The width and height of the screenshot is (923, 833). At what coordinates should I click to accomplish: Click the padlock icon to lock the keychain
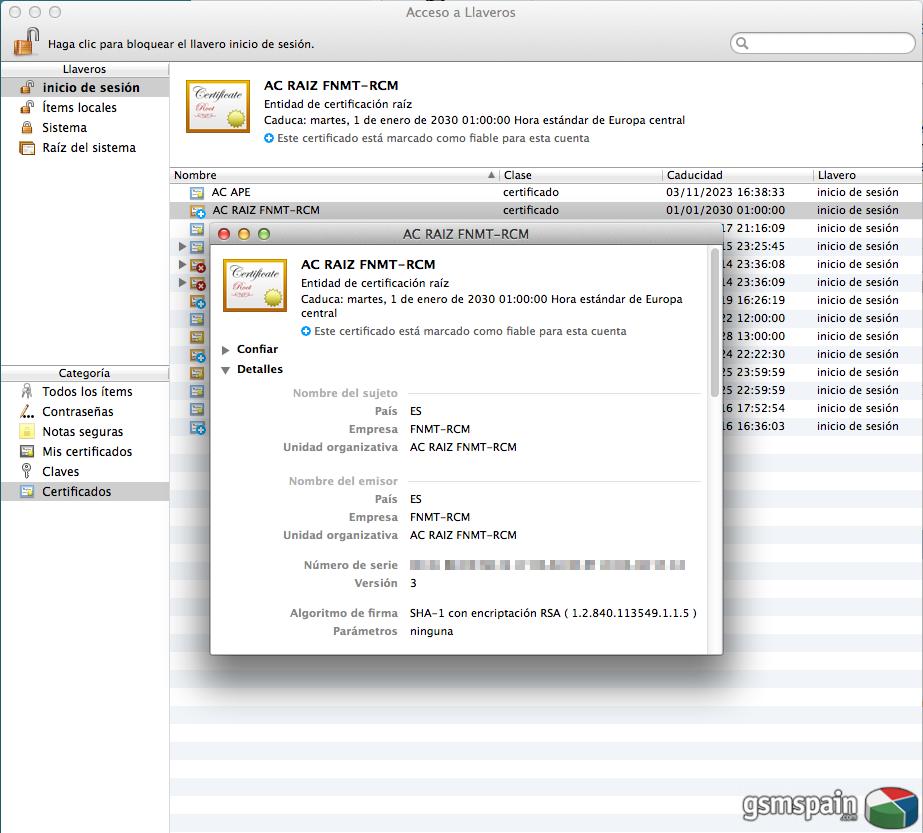26,41
